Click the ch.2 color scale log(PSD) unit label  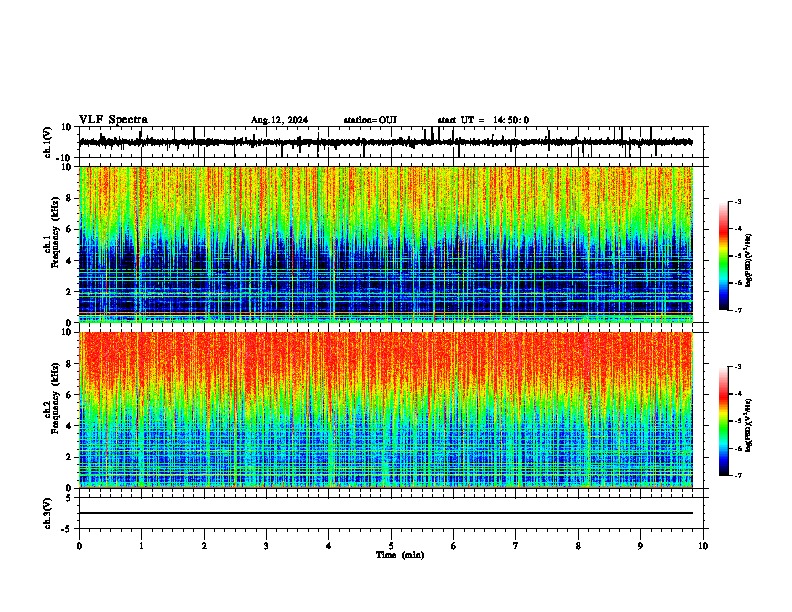pyautogui.click(x=749, y=425)
